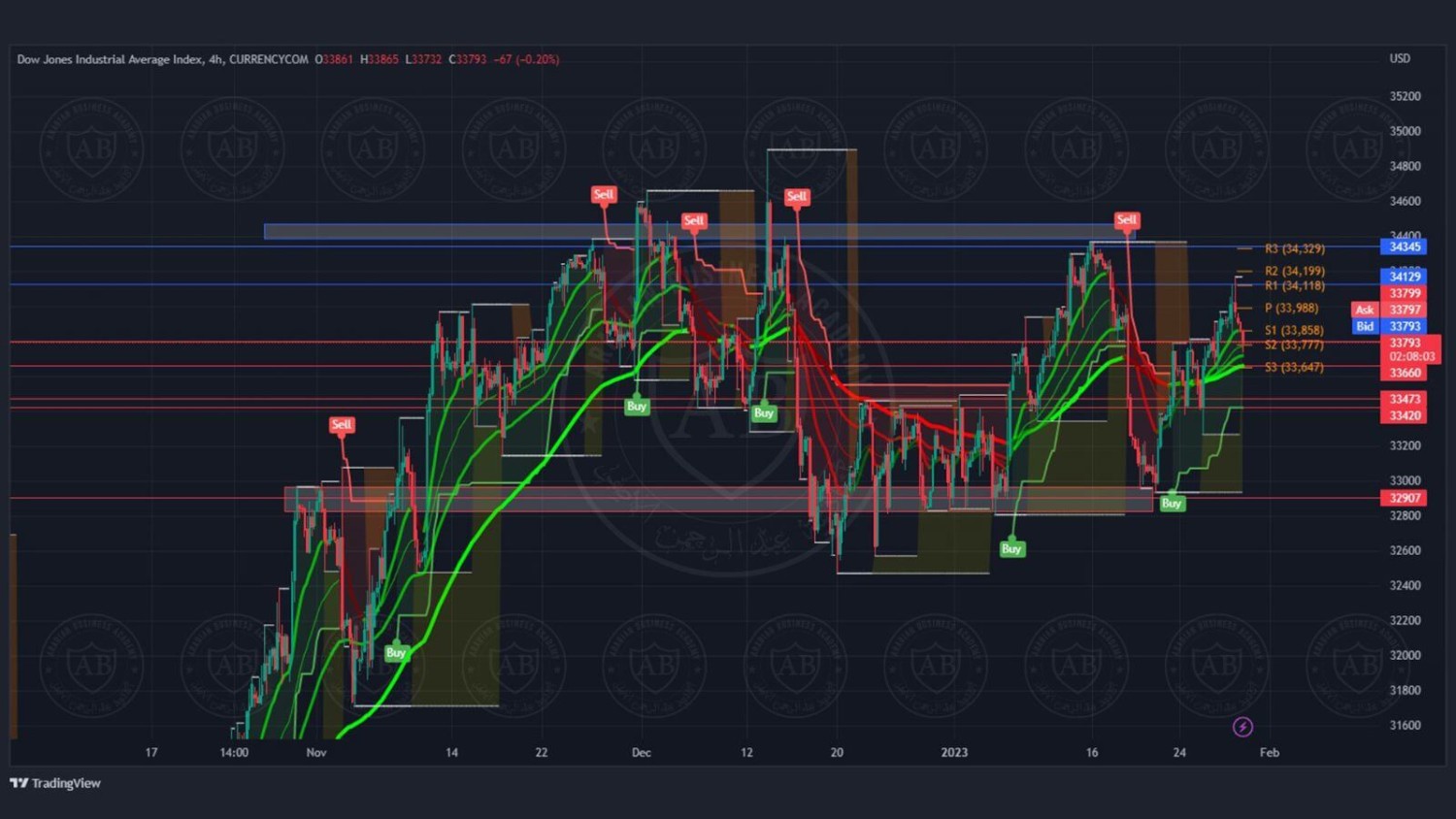Click the Sell marker above the 34345 line near January 16

click(1126, 220)
